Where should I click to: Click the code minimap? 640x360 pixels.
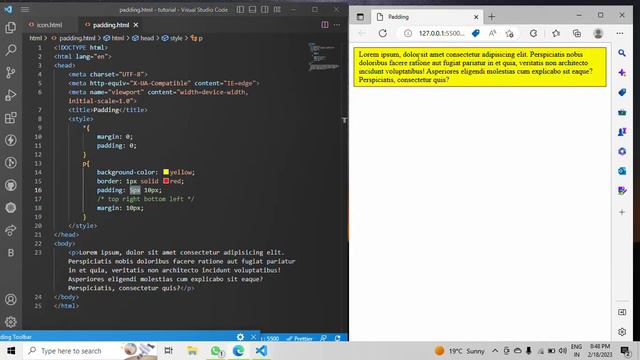point(323,56)
